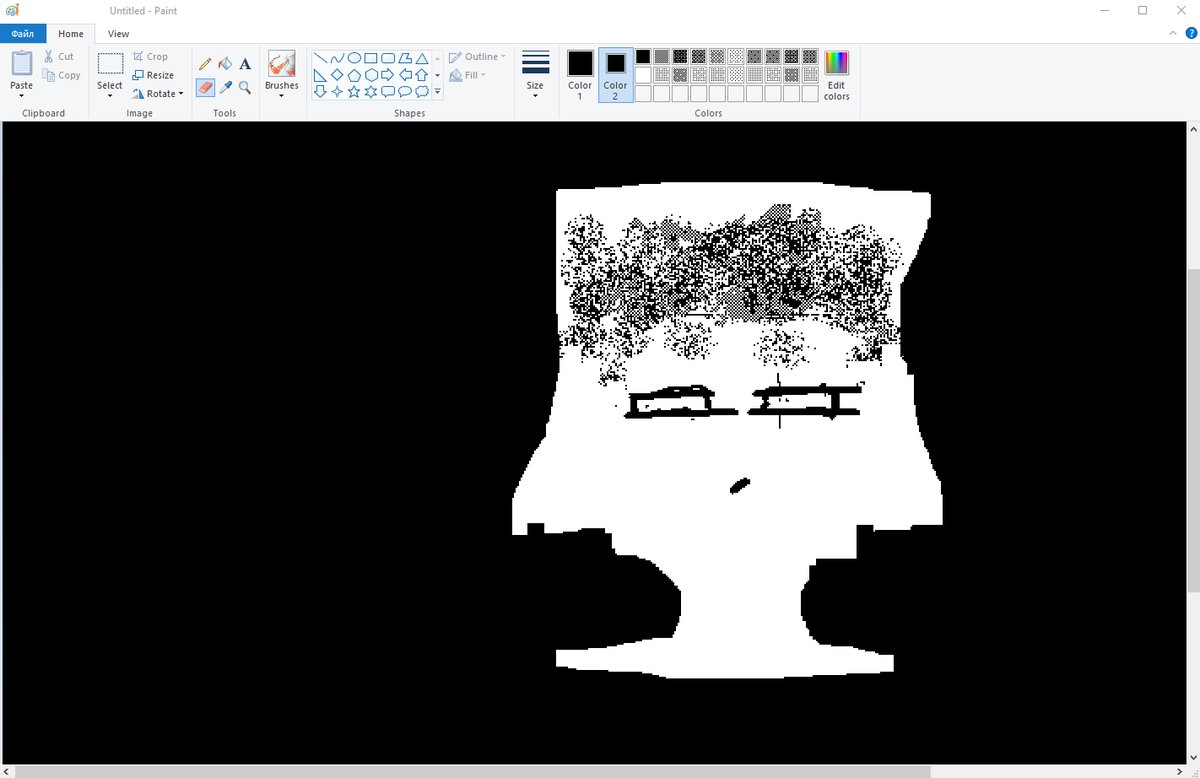
Task: Click the rectangular Select tool icon
Action: (110, 64)
